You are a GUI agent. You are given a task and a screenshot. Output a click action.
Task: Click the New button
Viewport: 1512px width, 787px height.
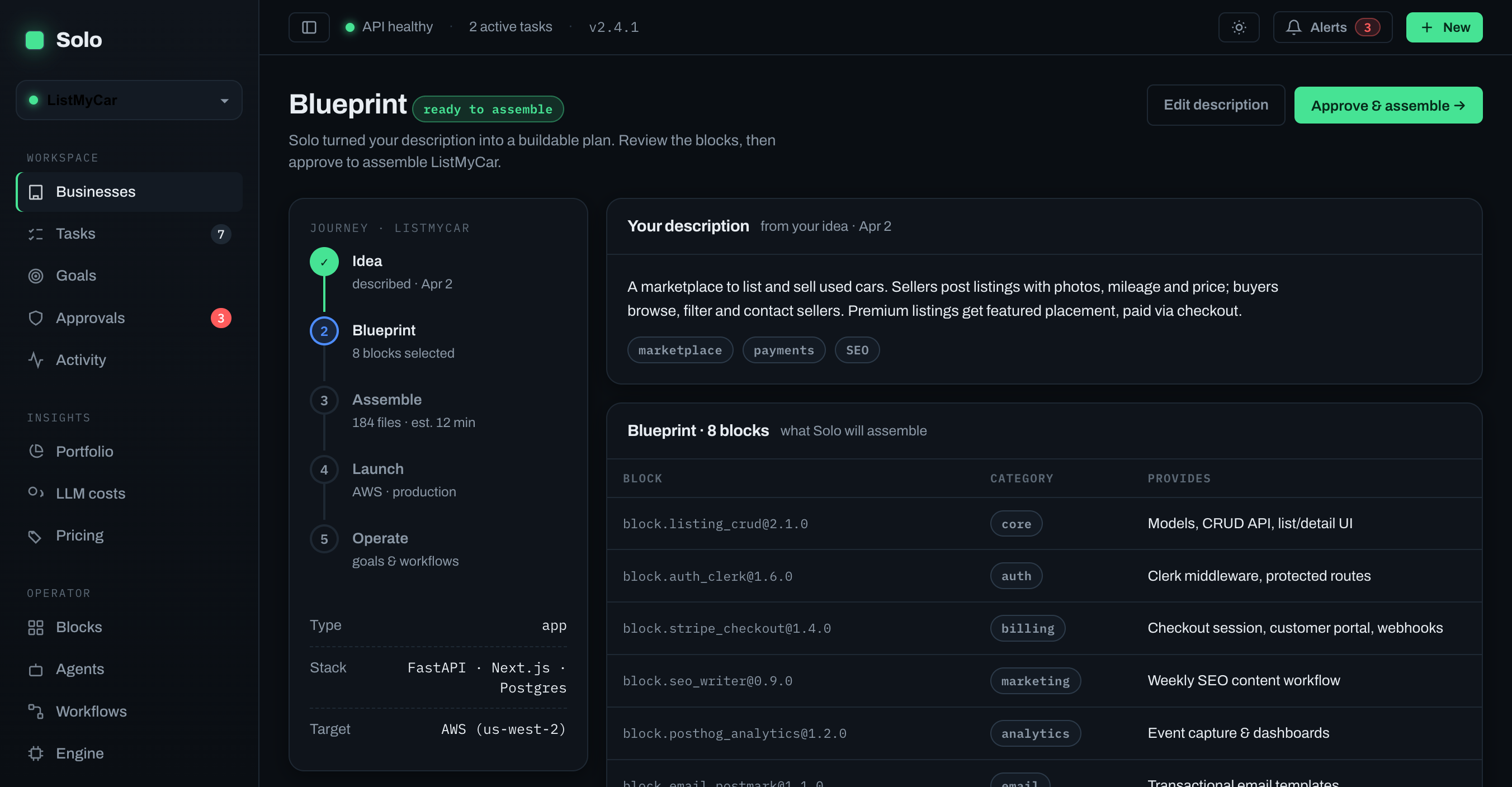coord(1444,27)
